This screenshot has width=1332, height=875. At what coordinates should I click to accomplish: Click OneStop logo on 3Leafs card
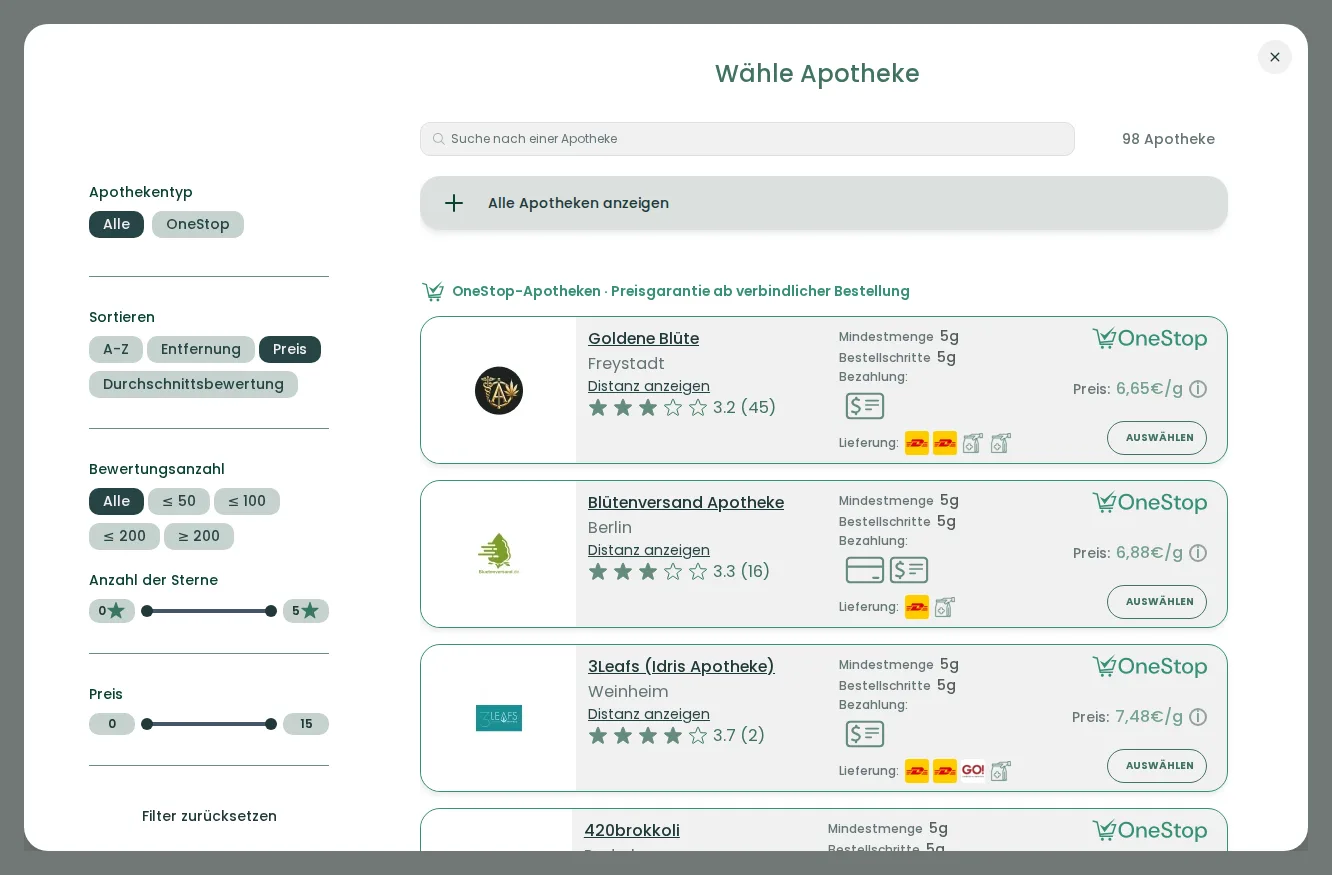(x=1149, y=667)
